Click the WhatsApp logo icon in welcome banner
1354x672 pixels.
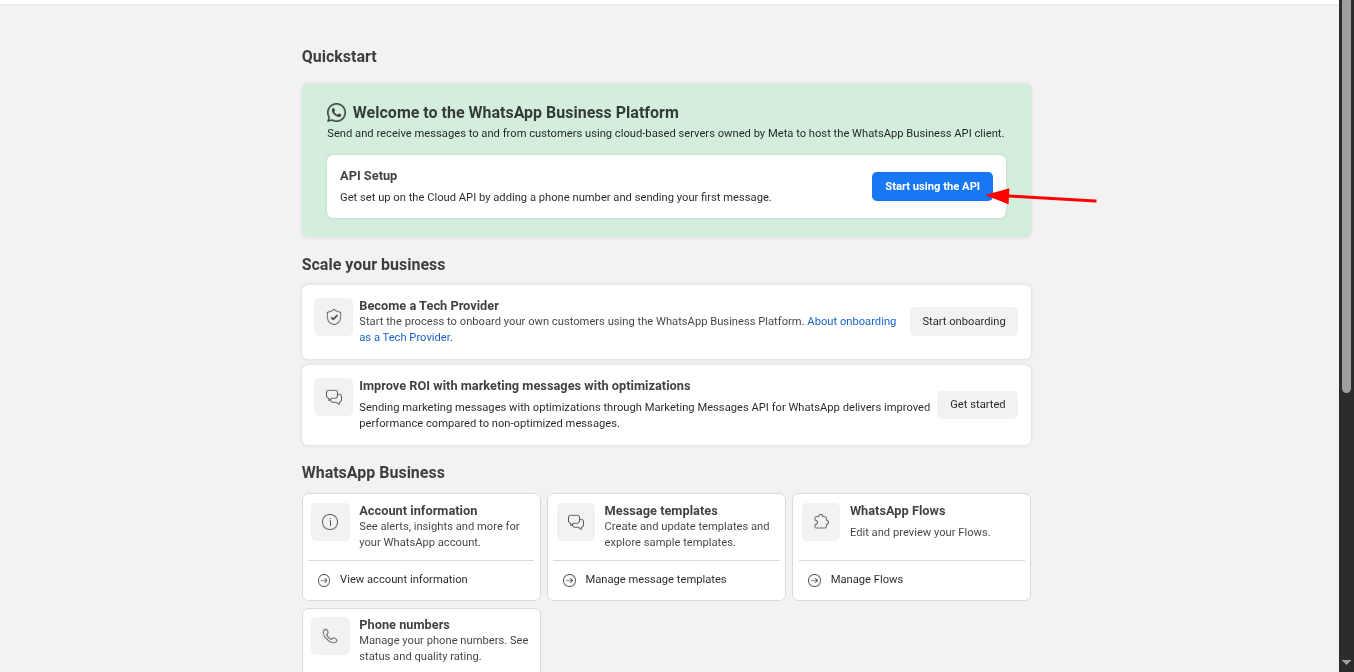(336, 113)
